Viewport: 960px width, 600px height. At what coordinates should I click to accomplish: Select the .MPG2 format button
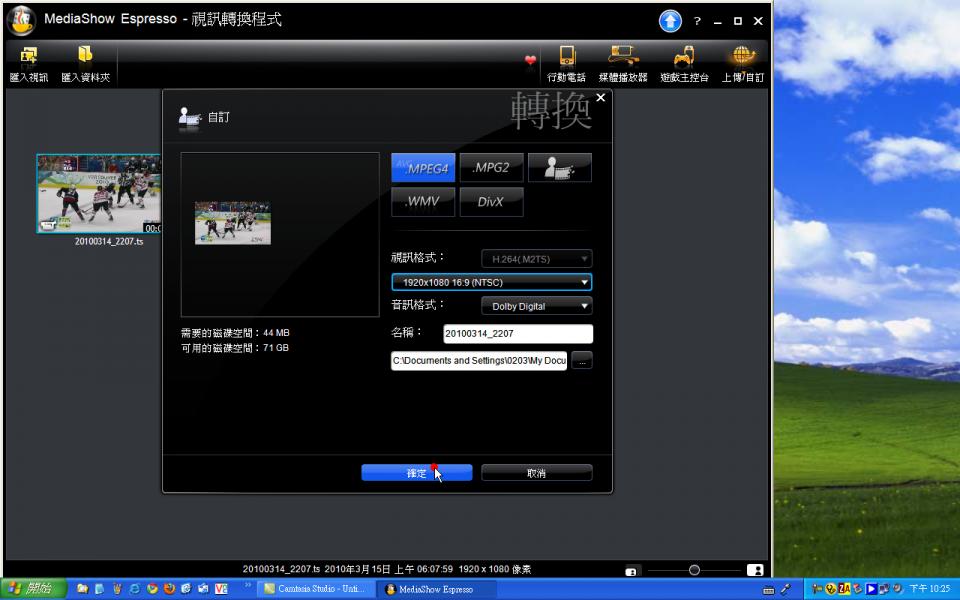click(x=492, y=168)
